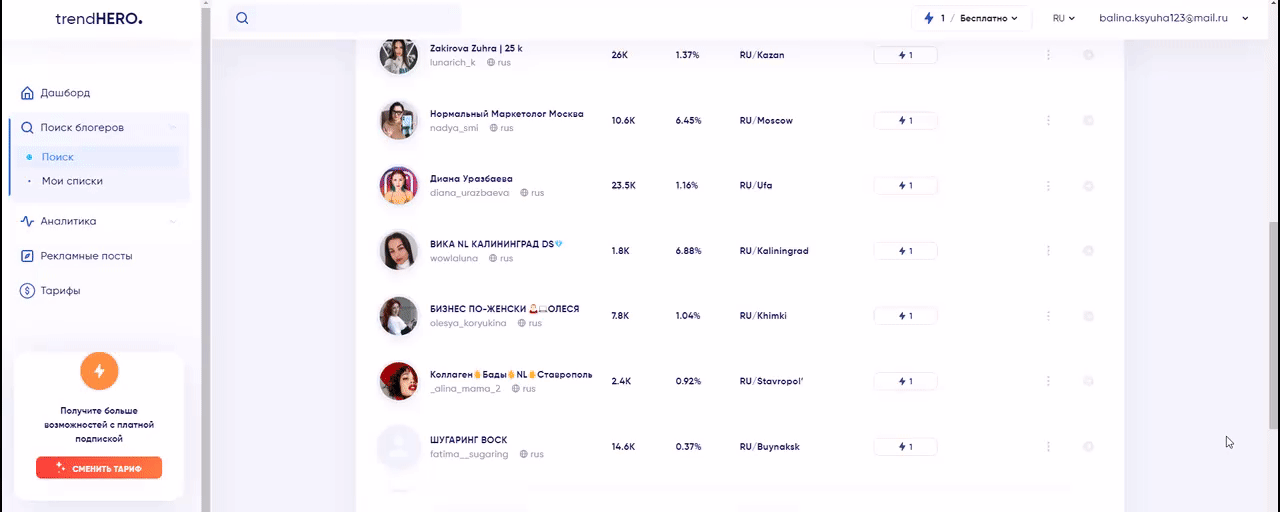Screen dimensions: 1280x512
Task: Click the Тарифы dollar icon
Action: (x=27, y=291)
